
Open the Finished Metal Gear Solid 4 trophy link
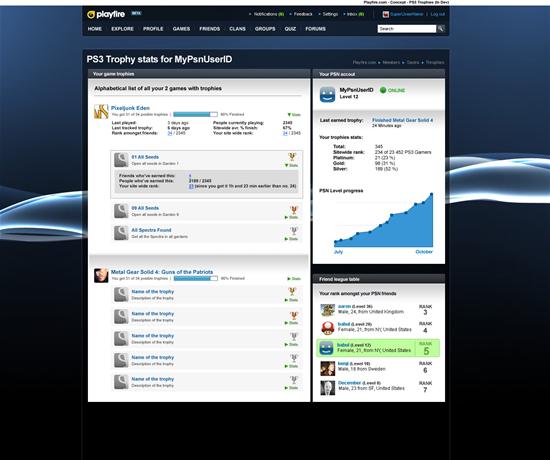[402, 120]
